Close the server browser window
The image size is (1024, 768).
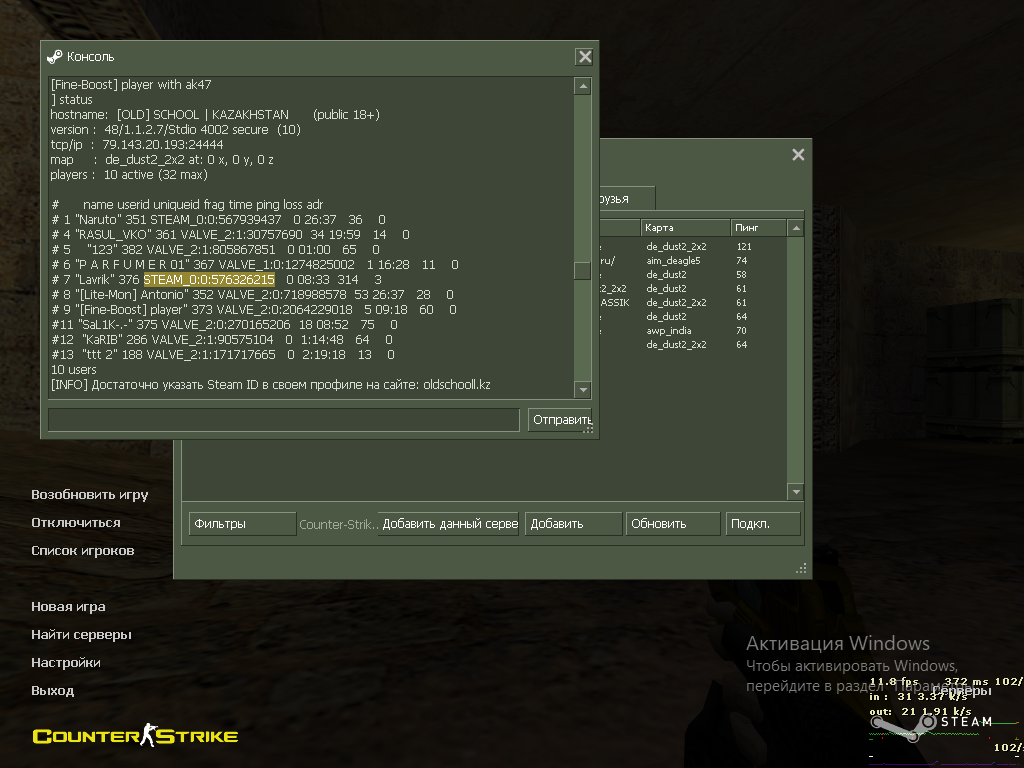[798, 155]
